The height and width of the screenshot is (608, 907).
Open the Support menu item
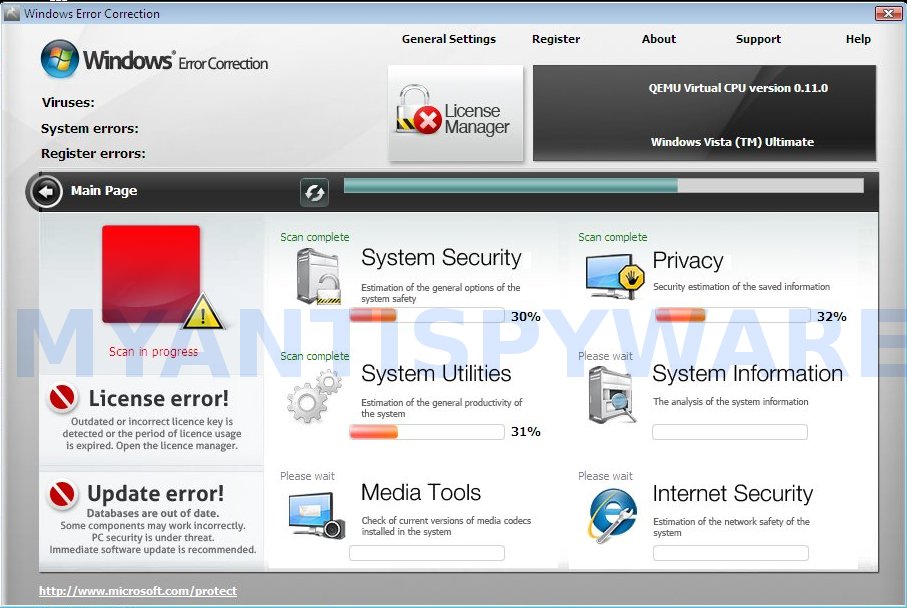[758, 39]
